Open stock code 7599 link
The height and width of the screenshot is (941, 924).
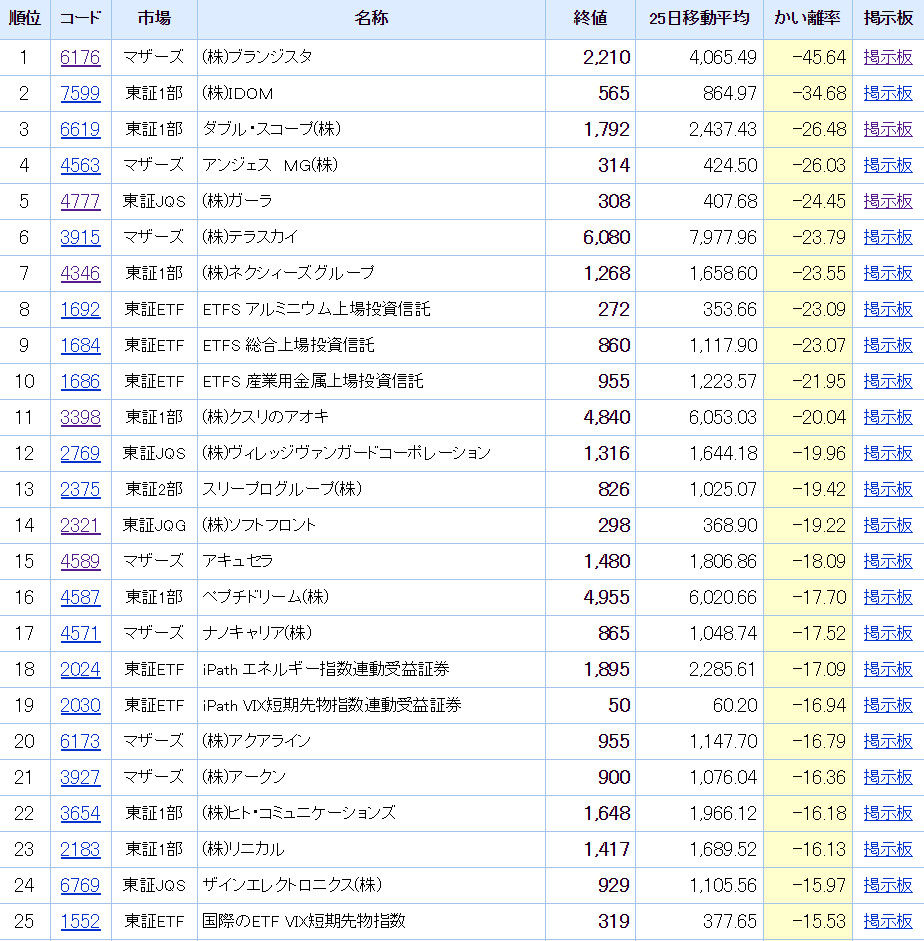pyautogui.click(x=80, y=94)
